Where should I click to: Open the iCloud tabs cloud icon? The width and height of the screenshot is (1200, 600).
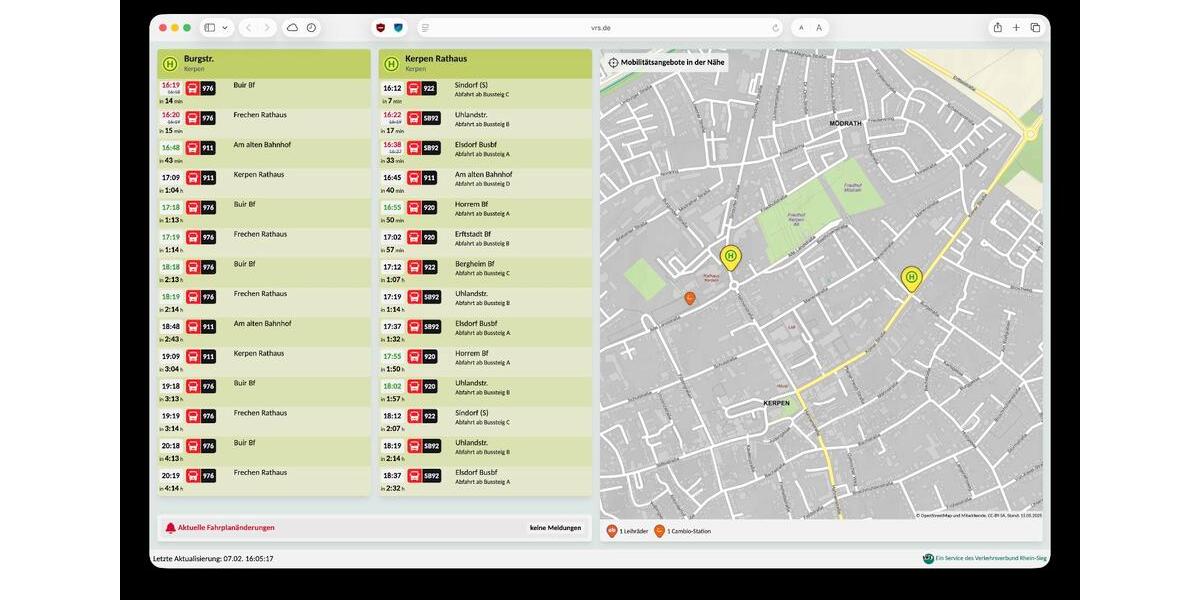[292, 28]
